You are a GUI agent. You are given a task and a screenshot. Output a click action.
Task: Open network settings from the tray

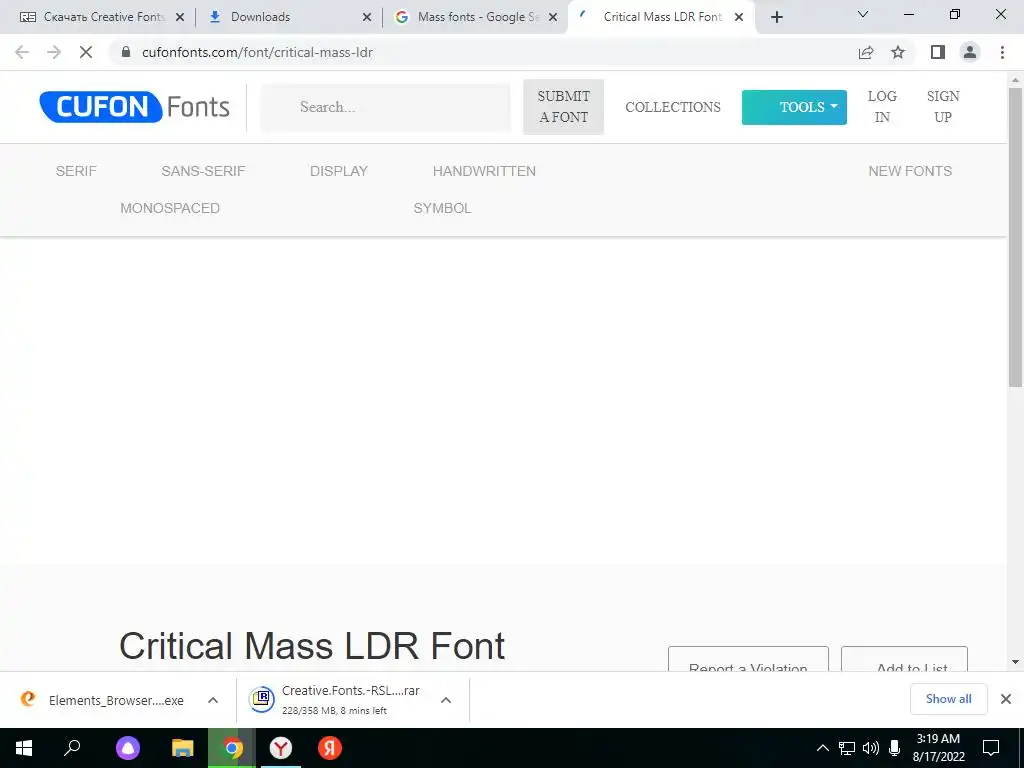click(x=847, y=748)
